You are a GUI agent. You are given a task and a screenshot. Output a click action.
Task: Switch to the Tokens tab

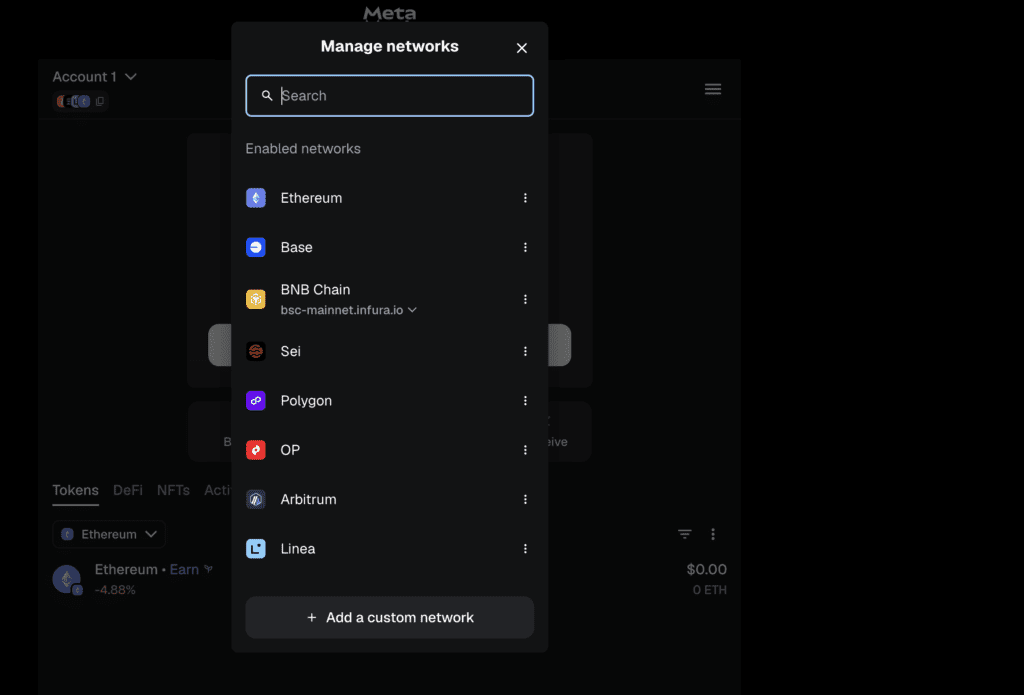pyautogui.click(x=75, y=490)
